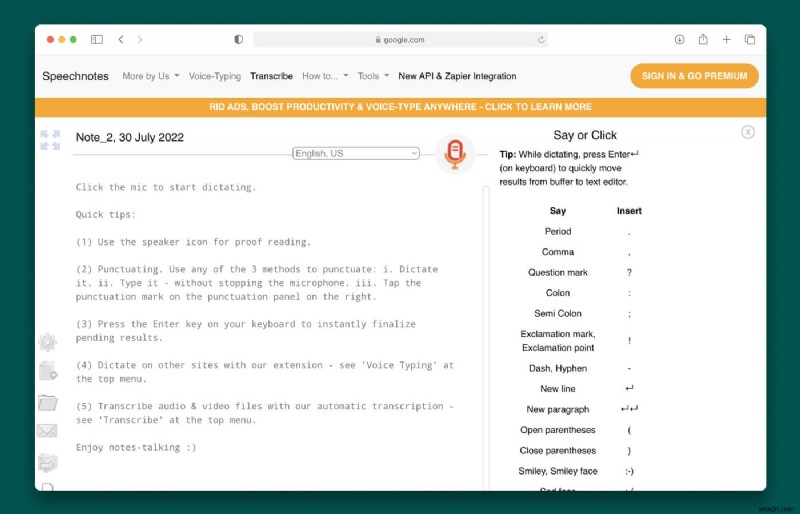
Task: Insert an exclamation mark symbol
Action: tap(629, 340)
